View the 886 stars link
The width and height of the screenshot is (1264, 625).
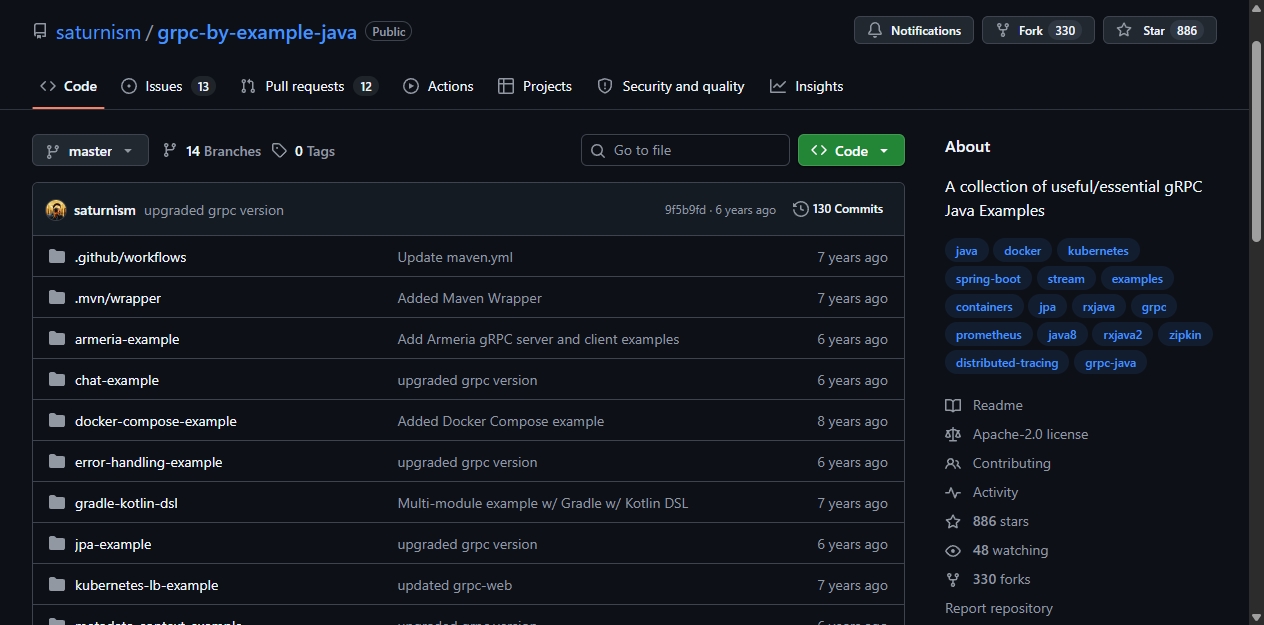click(x=987, y=521)
